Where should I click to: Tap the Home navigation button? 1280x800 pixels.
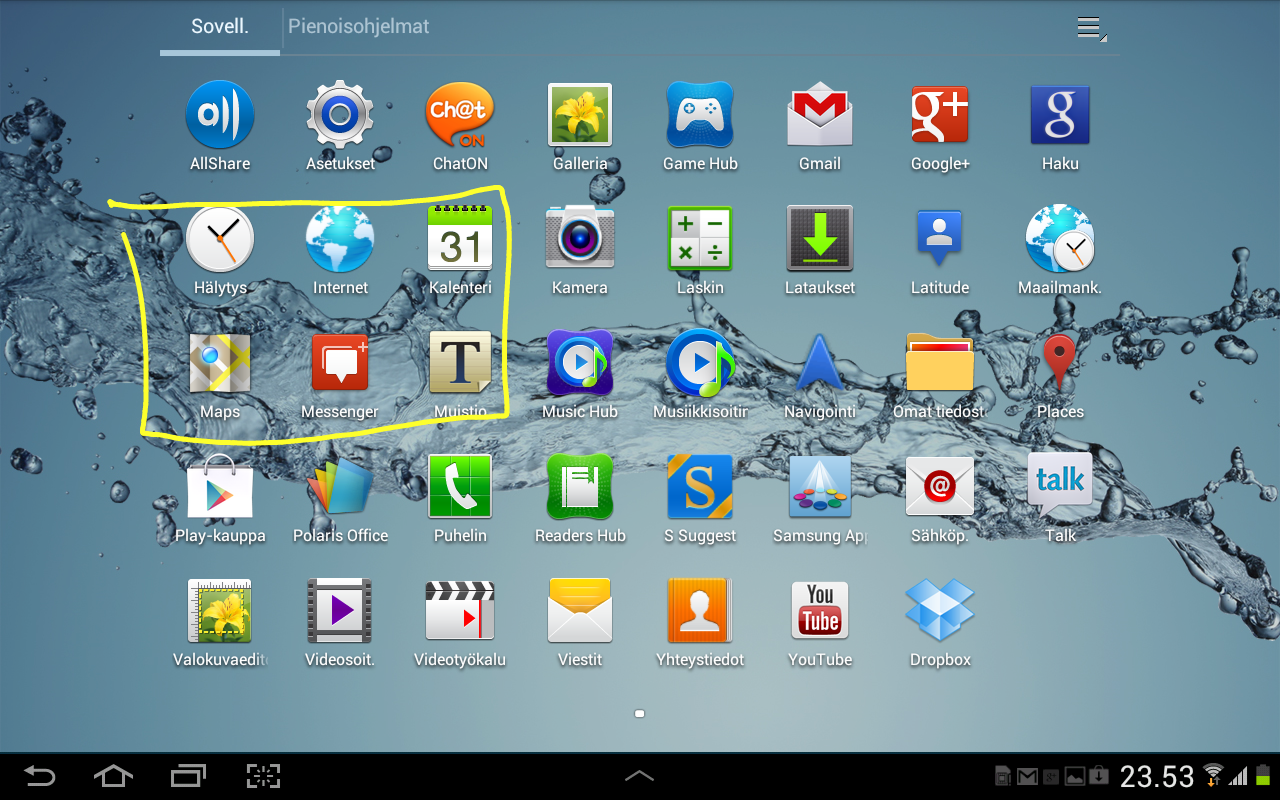click(113, 776)
